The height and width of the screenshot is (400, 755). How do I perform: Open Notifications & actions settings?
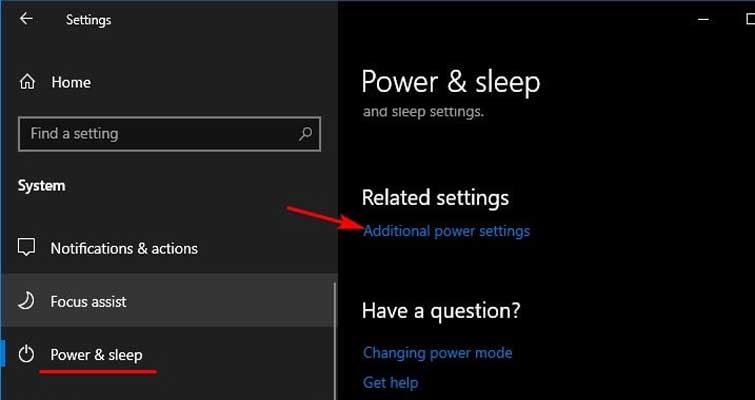pyautogui.click(x=124, y=248)
